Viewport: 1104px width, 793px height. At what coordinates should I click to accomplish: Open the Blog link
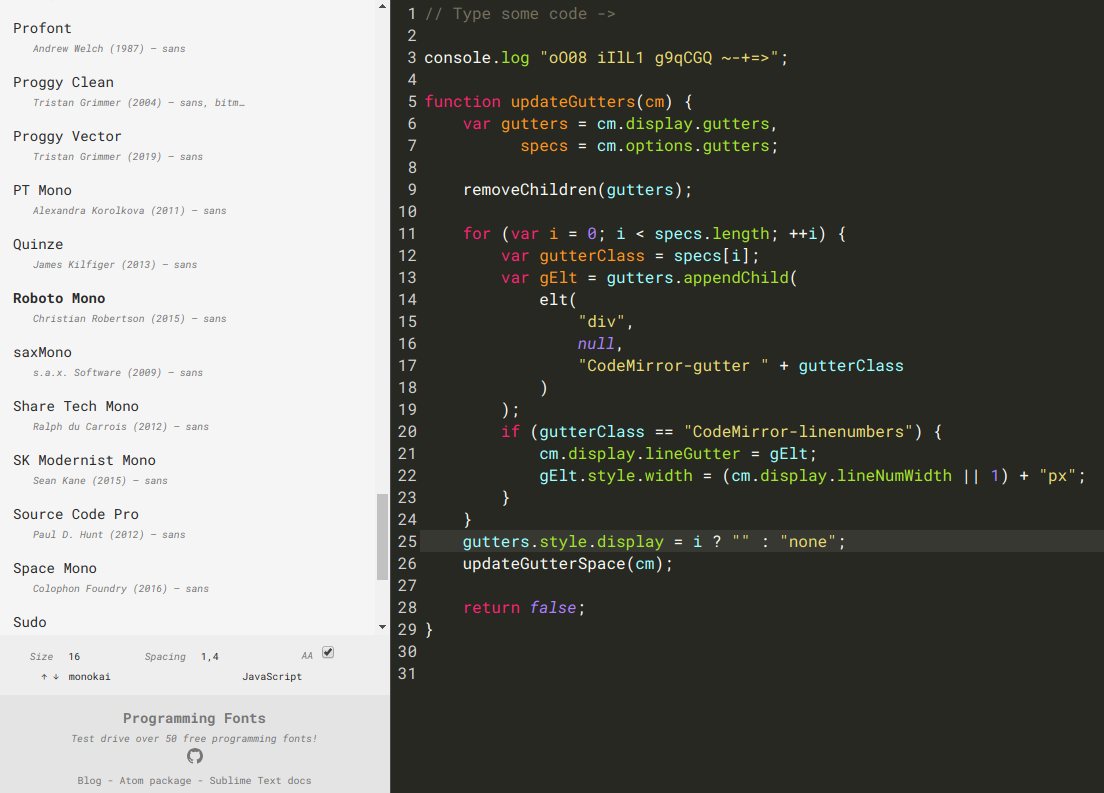point(89,780)
